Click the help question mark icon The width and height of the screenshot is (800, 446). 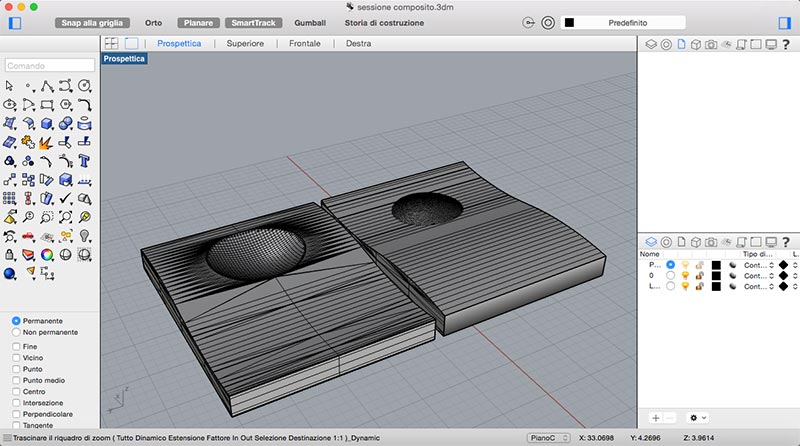pyautogui.click(x=785, y=44)
